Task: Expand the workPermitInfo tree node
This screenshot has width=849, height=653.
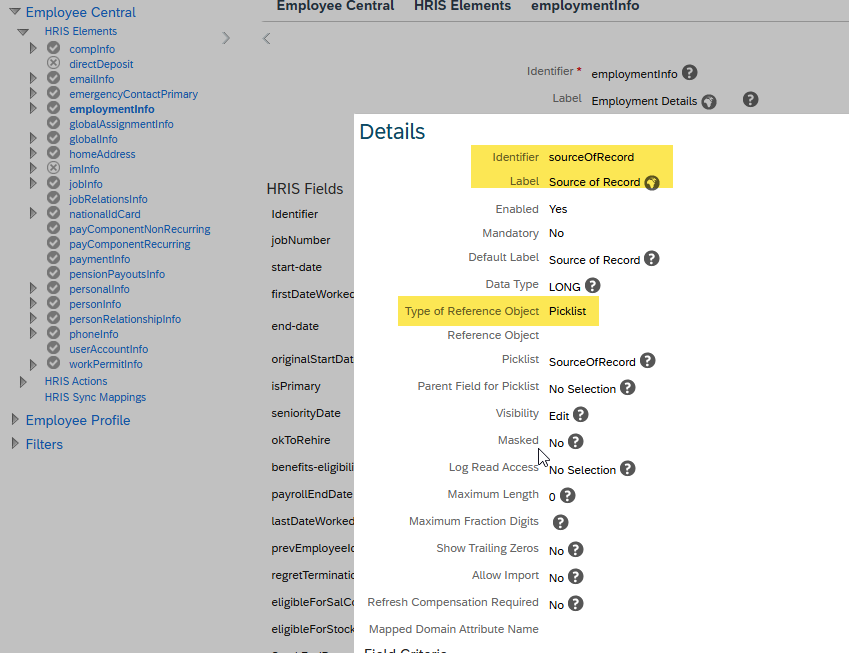Action: (33, 364)
